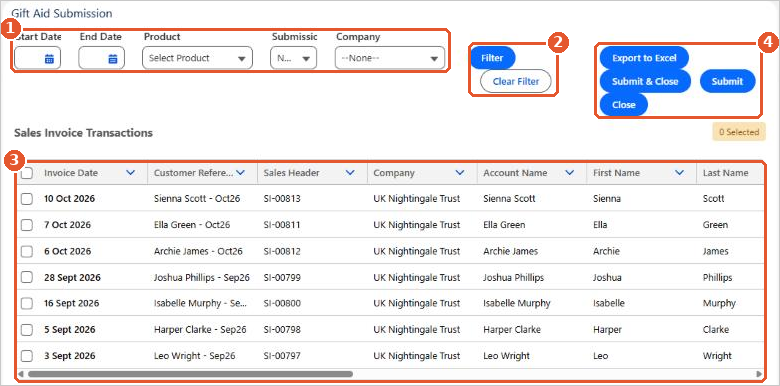Image resolution: width=780 pixels, height=386 pixels.
Task: Click account name Joshua Phillips
Action: pos(513,277)
